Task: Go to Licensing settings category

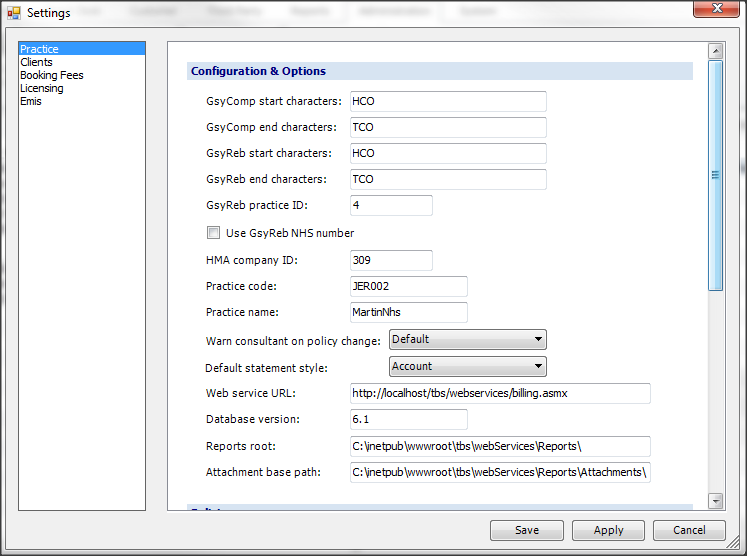Action: [x=42, y=88]
